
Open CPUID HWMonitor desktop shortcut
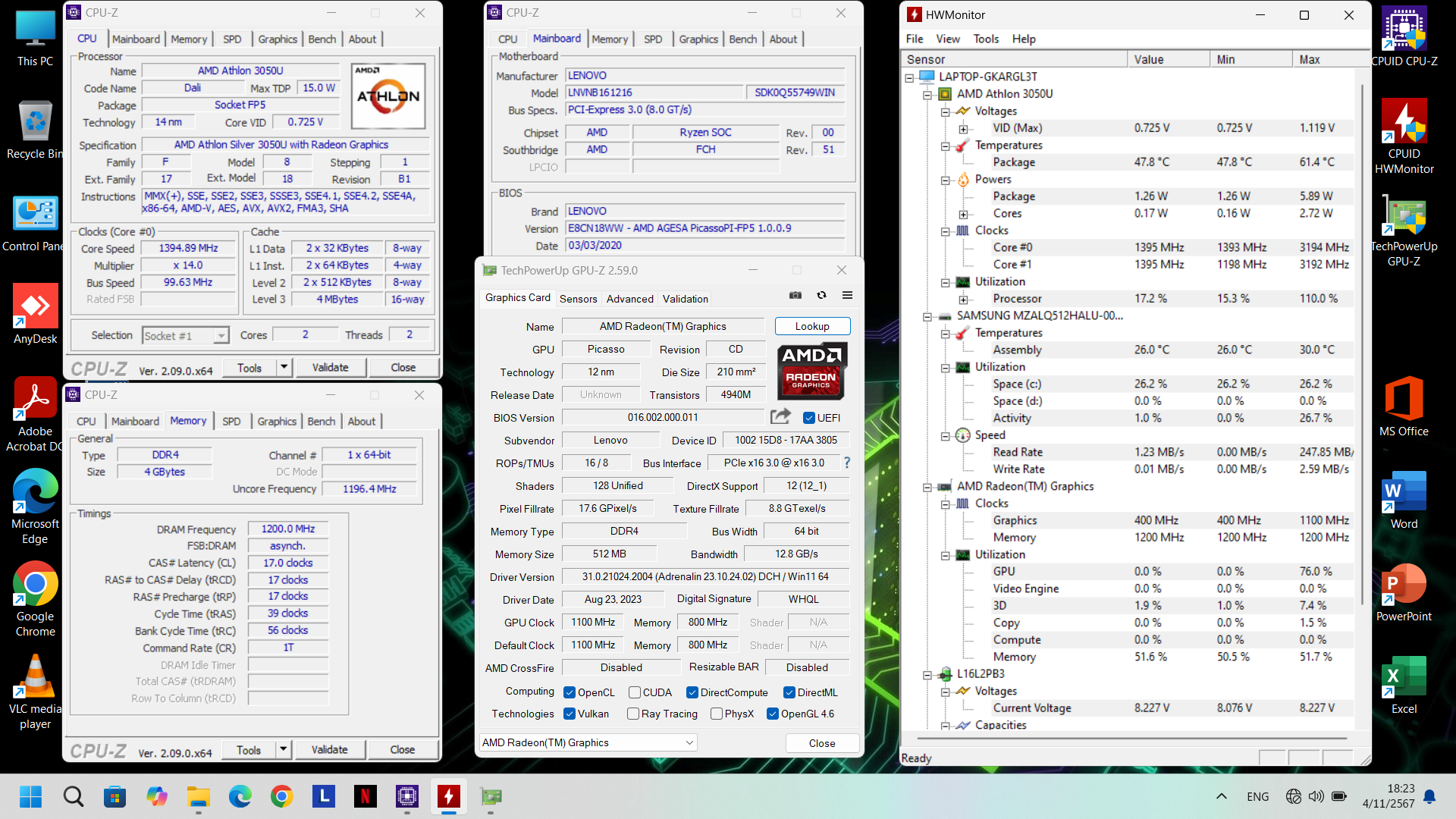click(x=1404, y=136)
